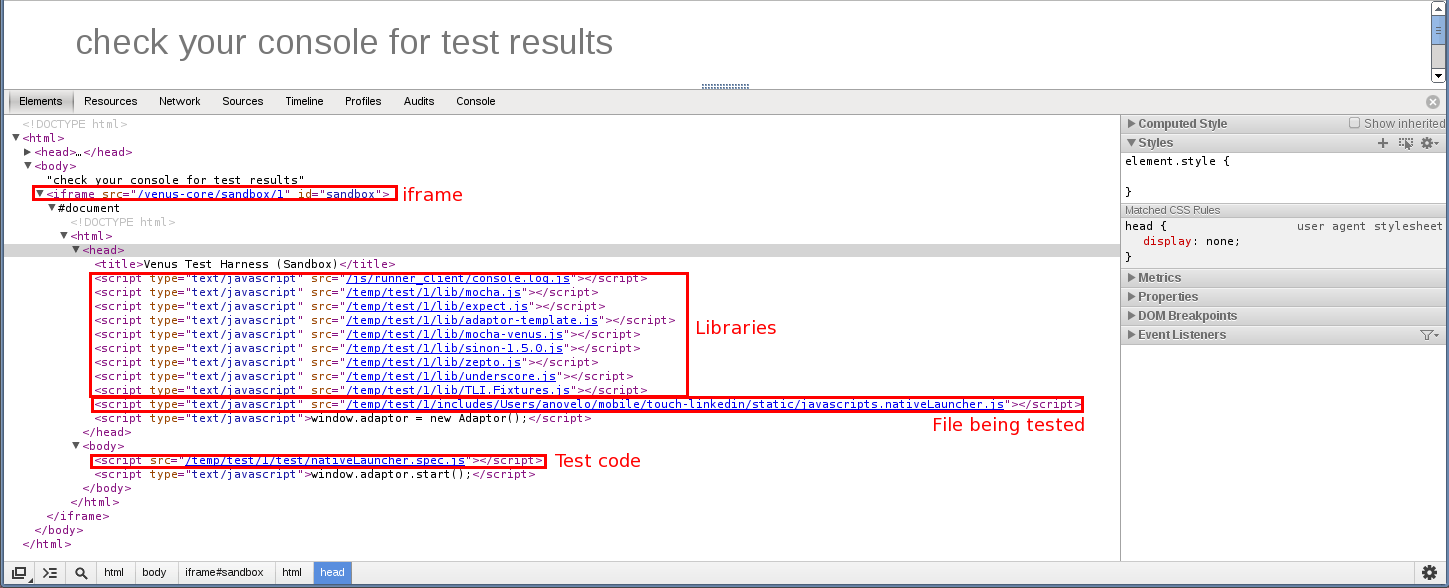The image size is (1449, 588).
Task: Open the underscore.js source link
Action: [449, 376]
